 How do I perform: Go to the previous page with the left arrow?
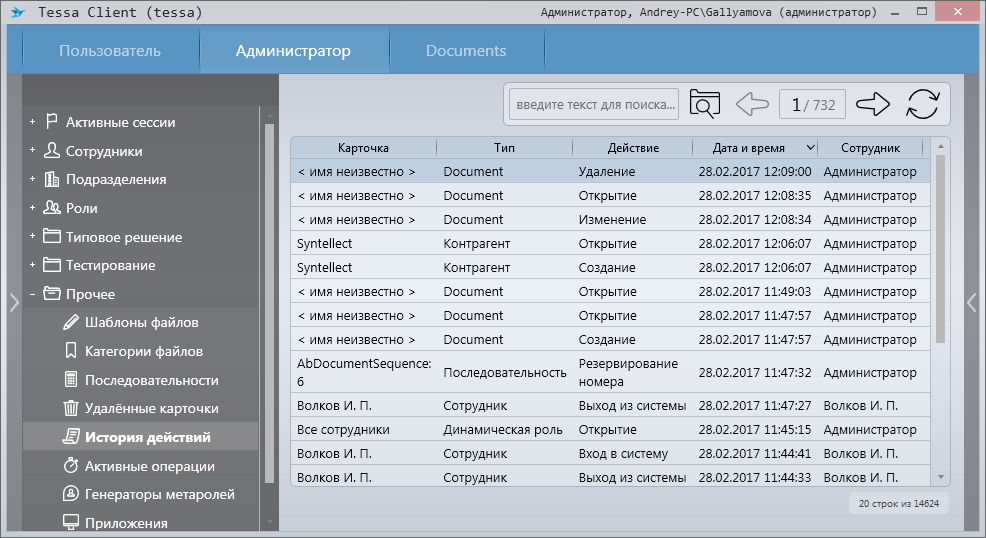pos(751,104)
